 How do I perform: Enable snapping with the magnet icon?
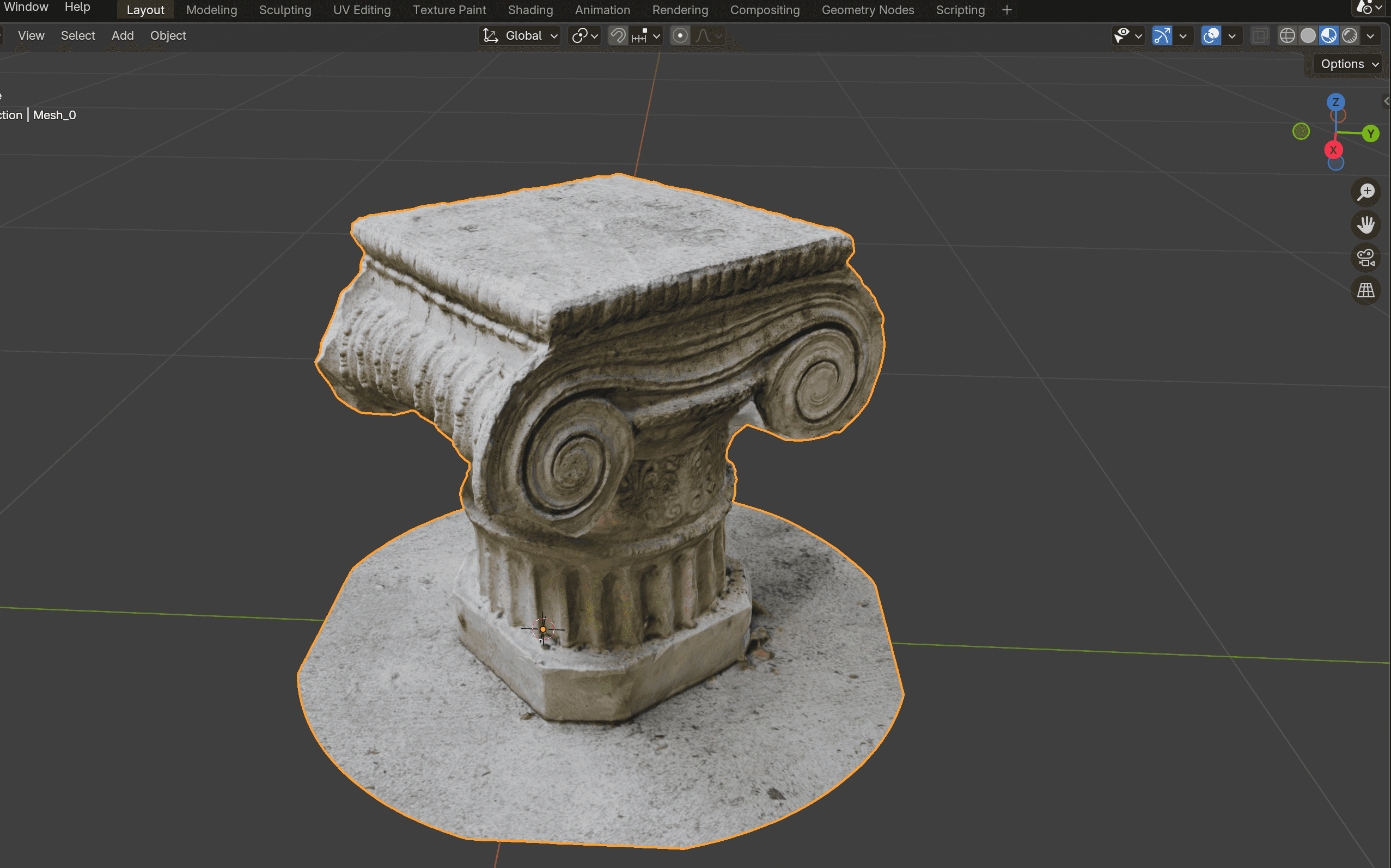click(617, 35)
